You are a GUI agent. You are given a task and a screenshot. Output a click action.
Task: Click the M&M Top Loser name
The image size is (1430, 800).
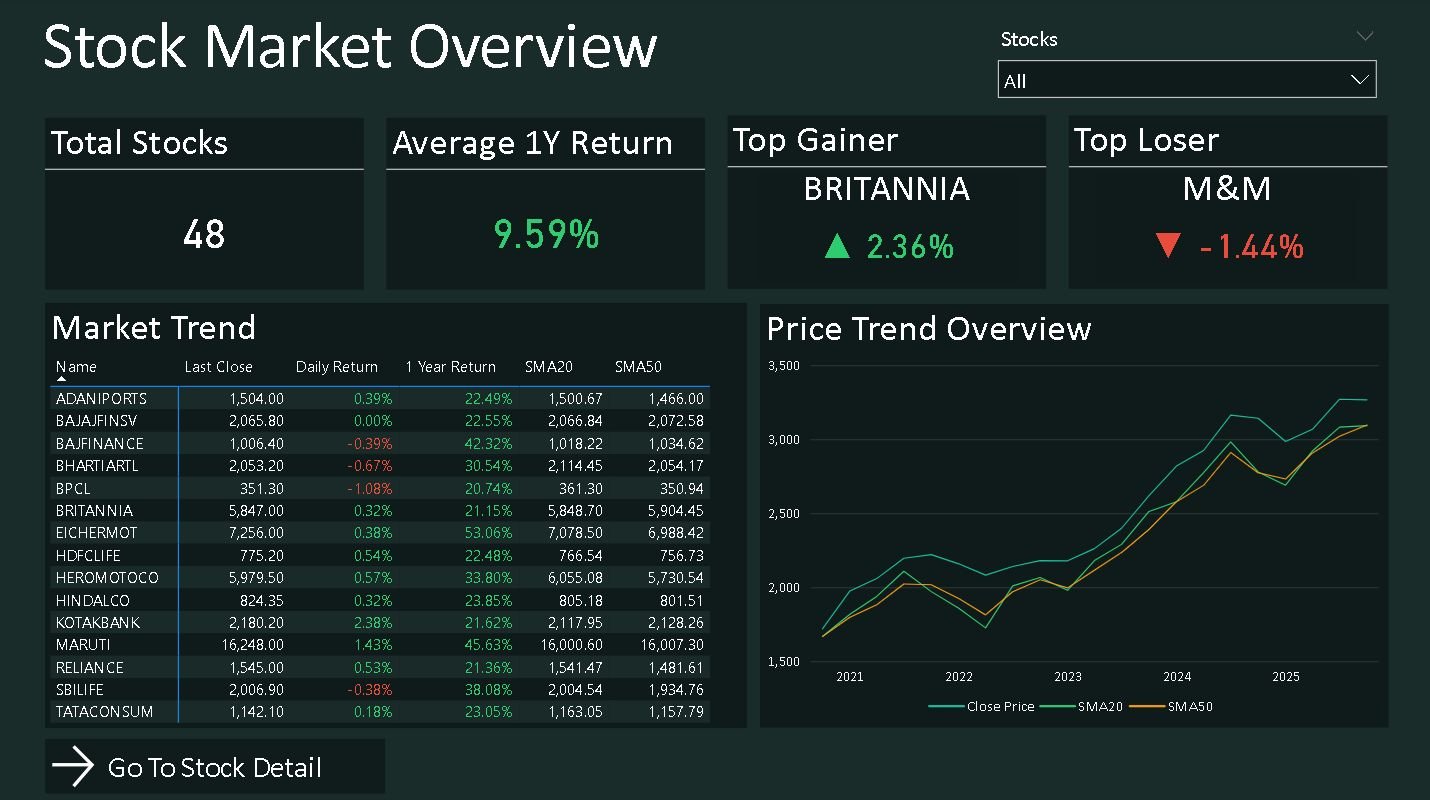pyautogui.click(x=1227, y=189)
